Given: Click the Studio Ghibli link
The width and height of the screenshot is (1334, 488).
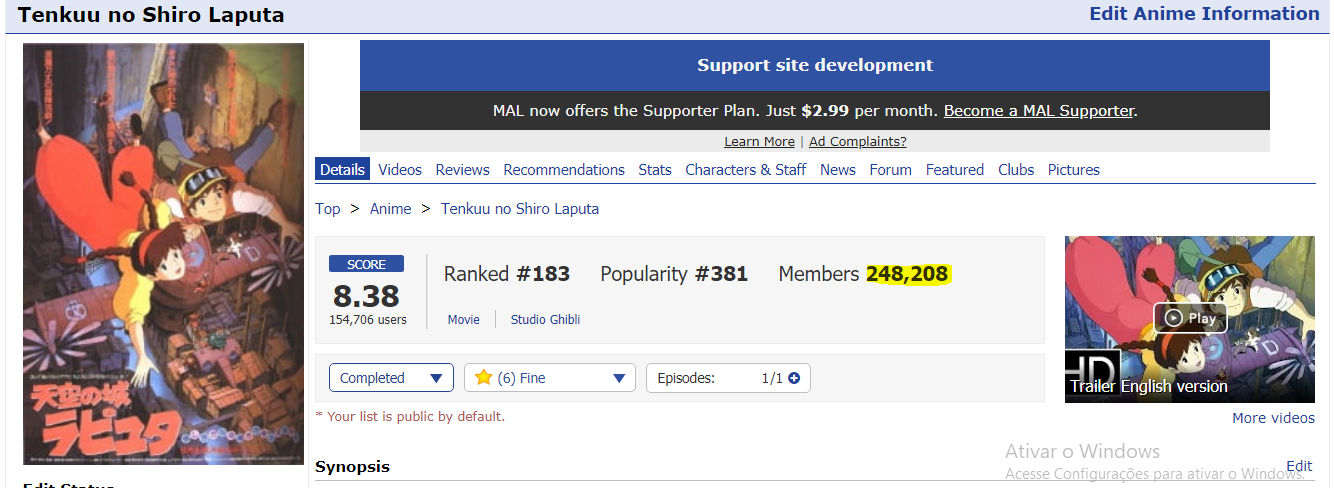Looking at the screenshot, I should pos(545,319).
